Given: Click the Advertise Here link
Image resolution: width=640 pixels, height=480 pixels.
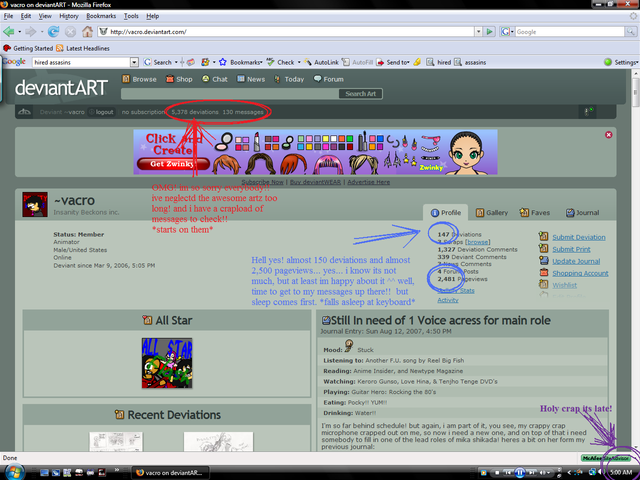Looking at the screenshot, I should (369, 182).
